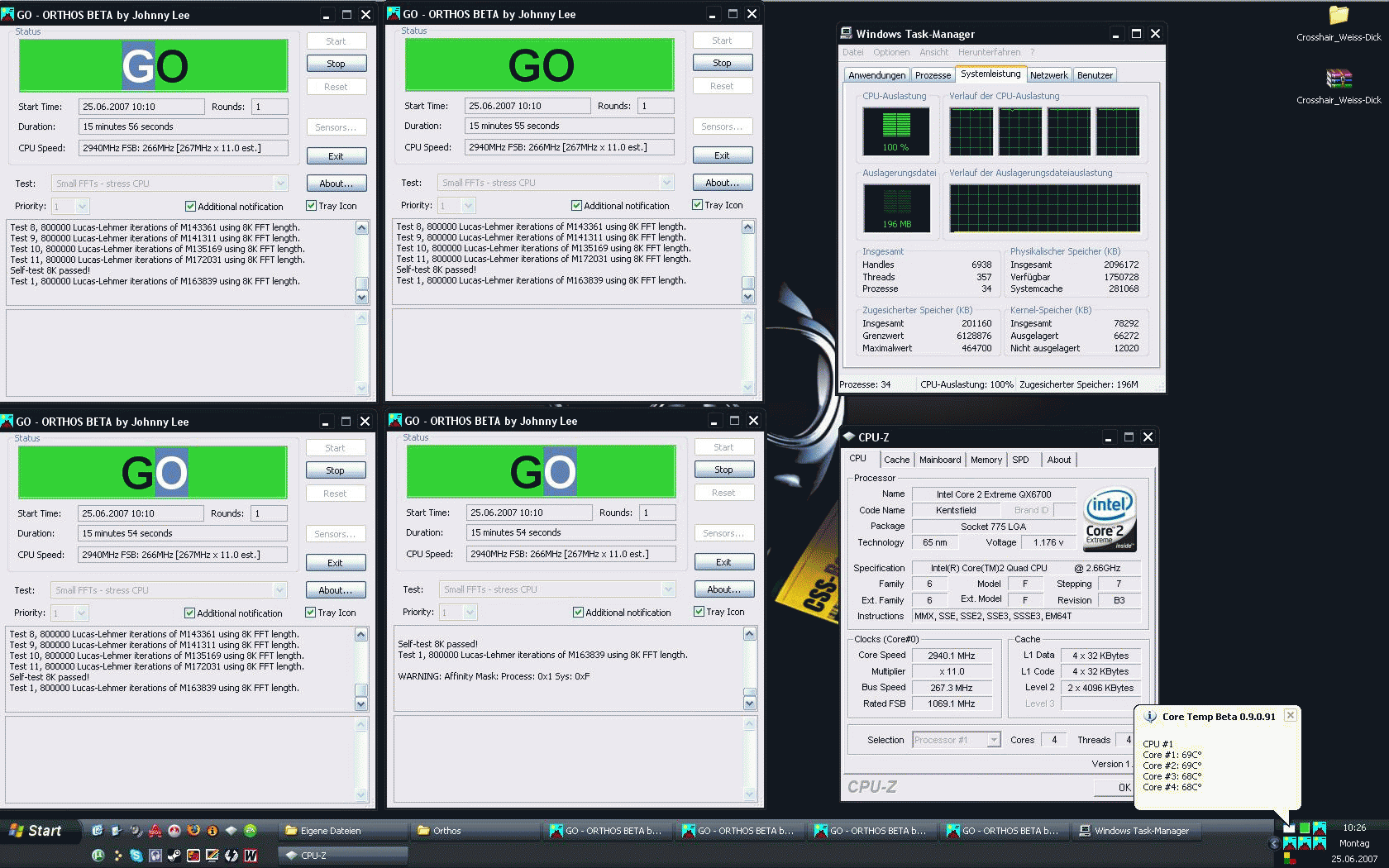Activate CPU-Z from the taskbar
This screenshot has height=868, width=1389.
[342, 856]
